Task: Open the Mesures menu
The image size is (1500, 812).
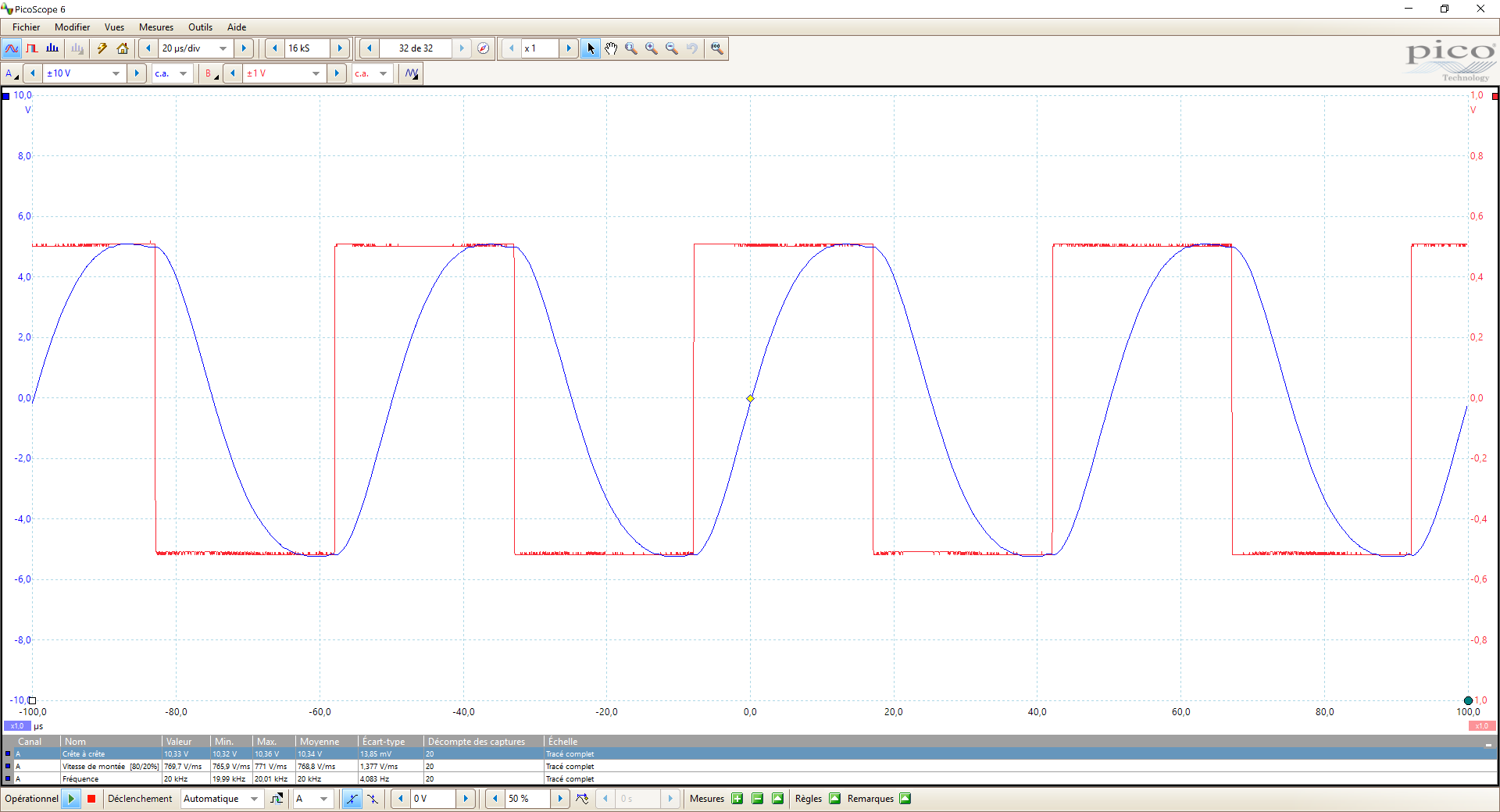Action: point(156,27)
